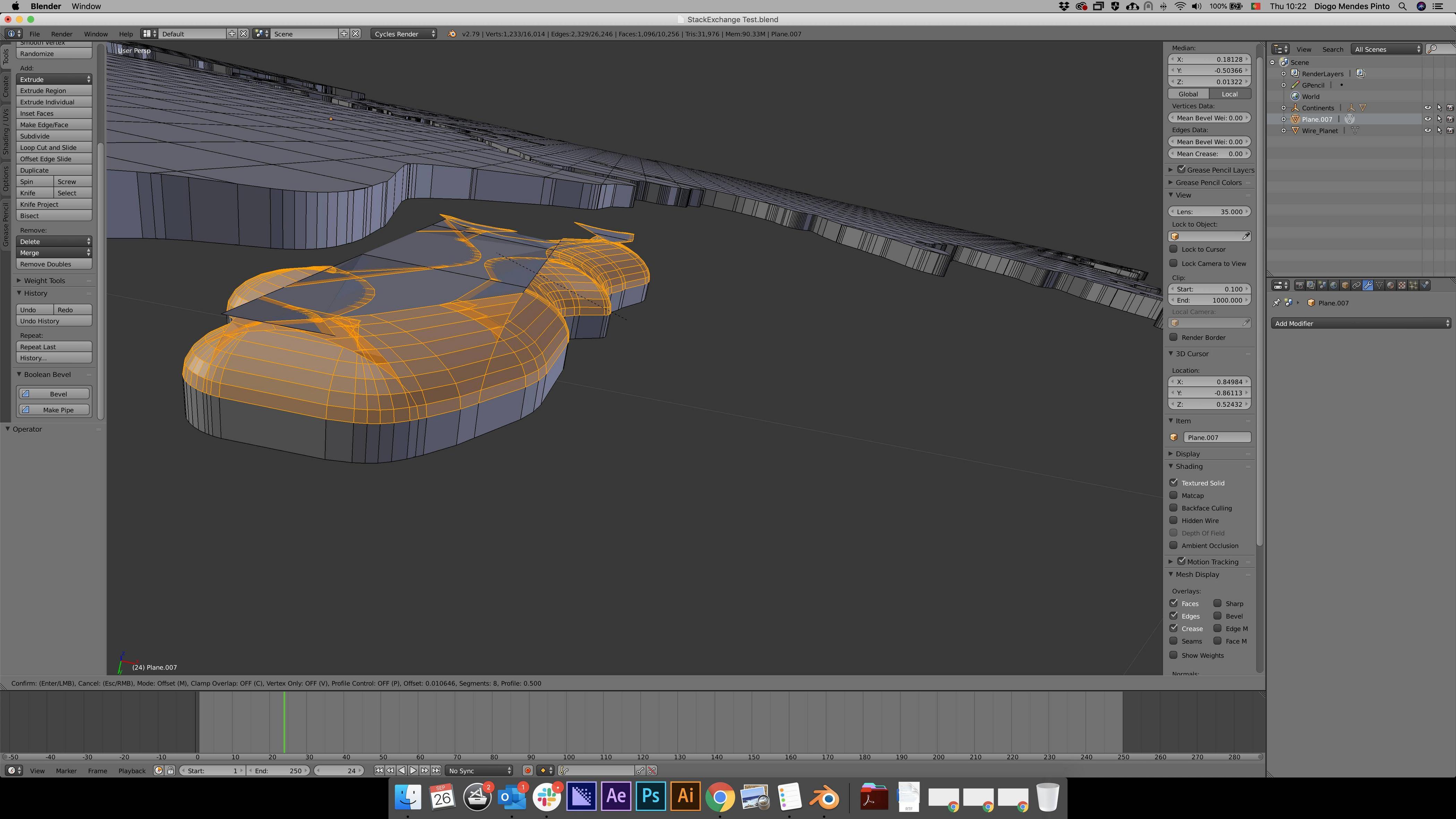Play the animation forward
Viewport: 1456px width, 819px height.
pyautogui.click(x=413, y=770)
